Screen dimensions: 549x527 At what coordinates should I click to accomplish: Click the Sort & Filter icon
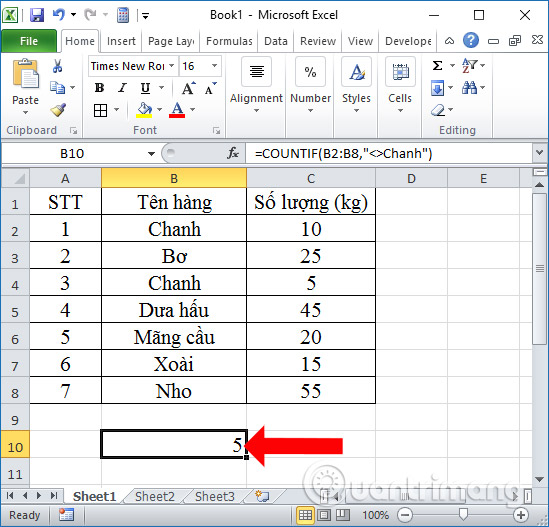click(470, 65)
